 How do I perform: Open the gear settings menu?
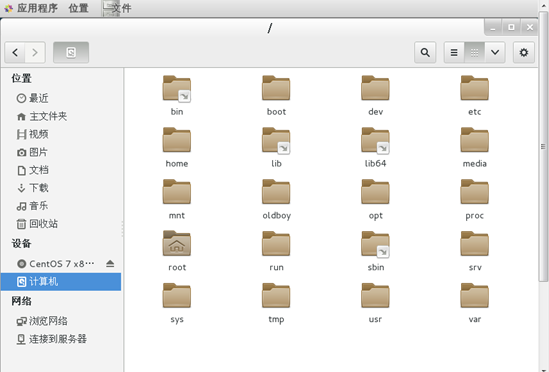[x=524, y=53]
